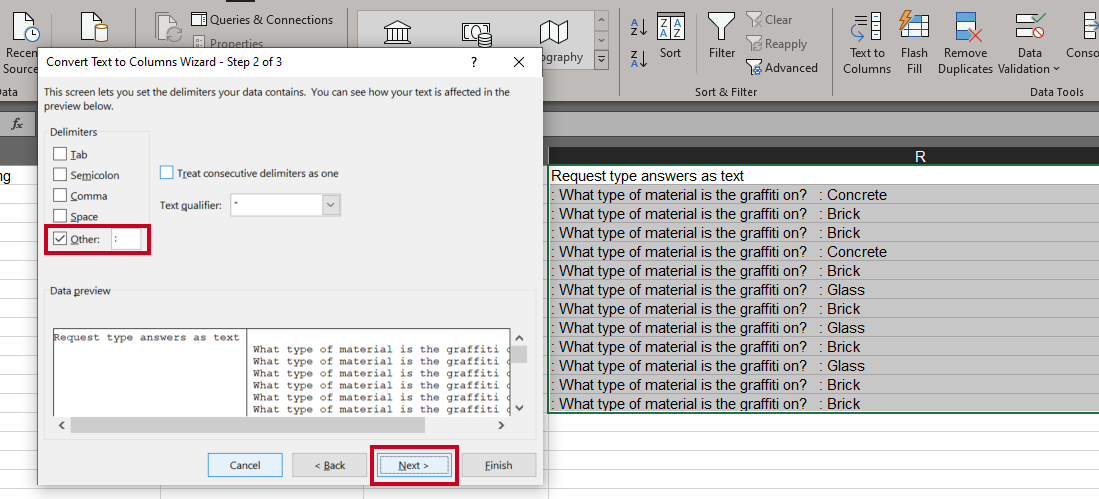Select the Stocks data type icon
Screen dimensions: 1099x499
[398, 32]
